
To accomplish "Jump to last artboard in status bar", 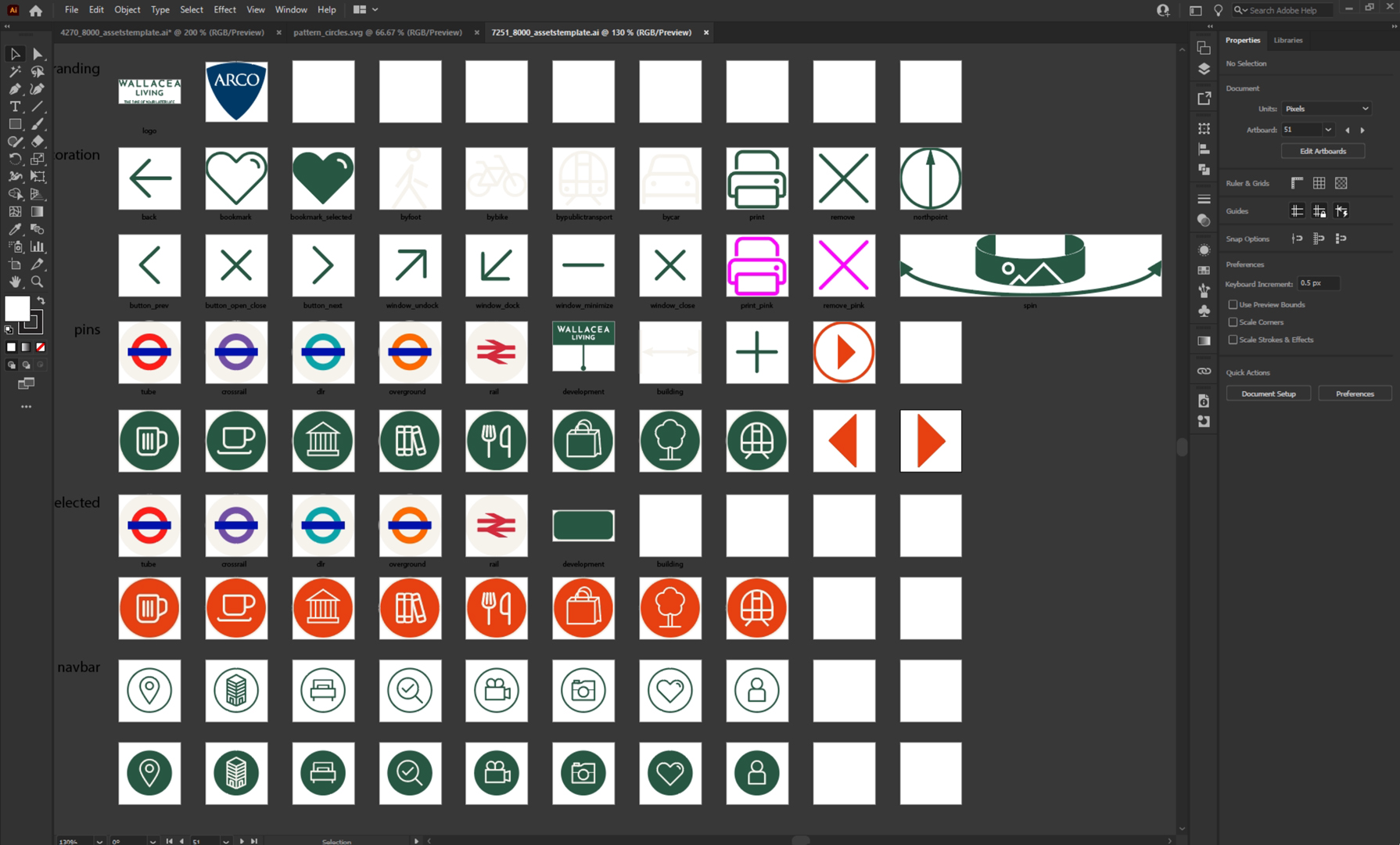I will (254, 841).
